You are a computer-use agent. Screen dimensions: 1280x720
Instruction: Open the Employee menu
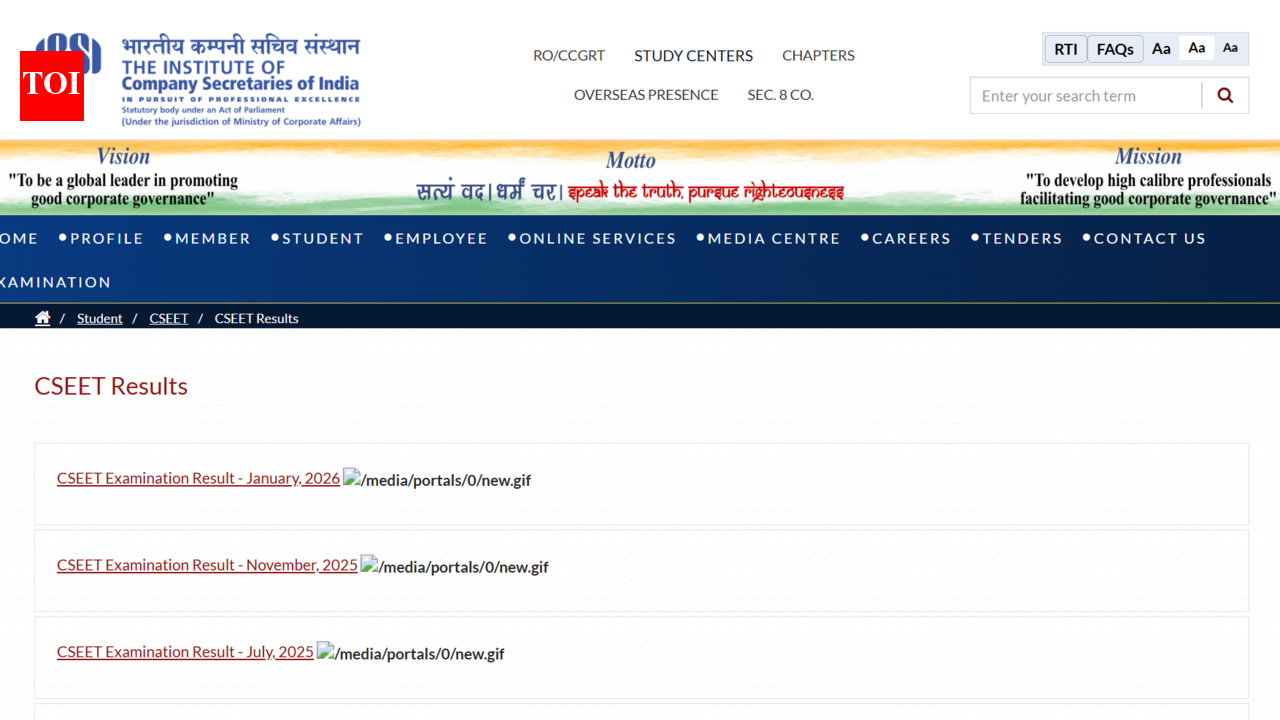coord(441,238)
